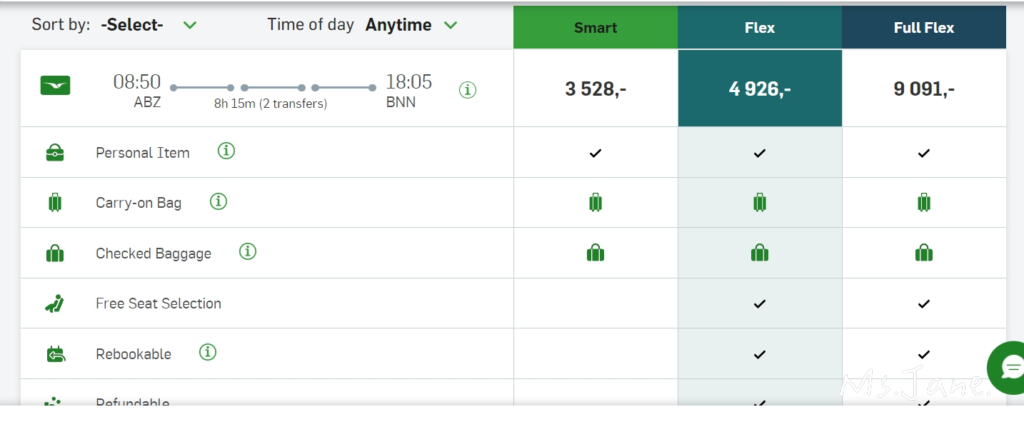
Task: Click the Flex carry-on bag icon
Action: pos(759,203)
